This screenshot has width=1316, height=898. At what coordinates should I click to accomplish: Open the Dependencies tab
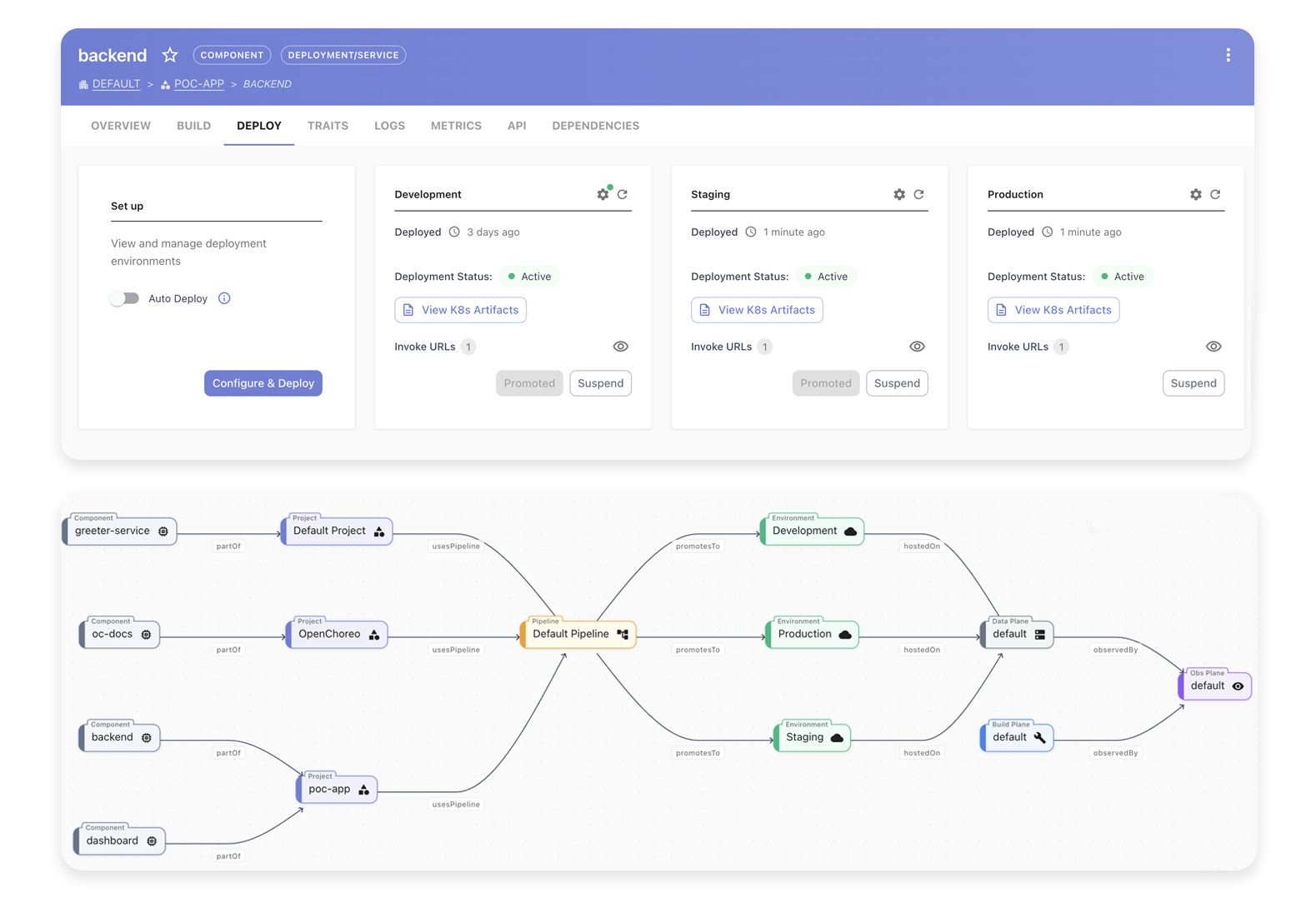click(595, 126)
